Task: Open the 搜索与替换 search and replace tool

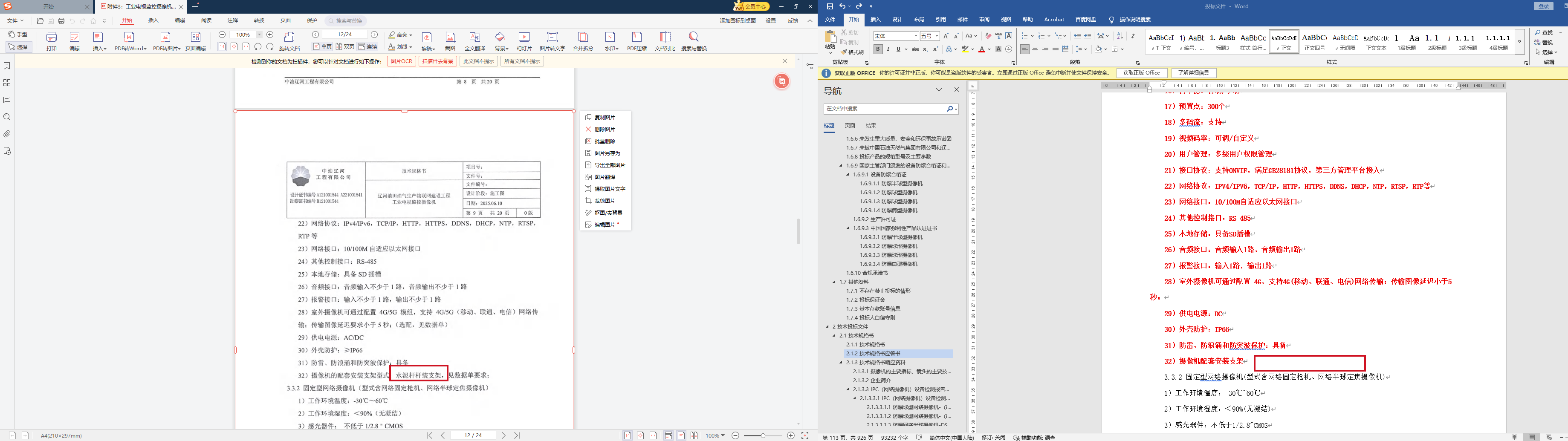Action: (693, 41)
